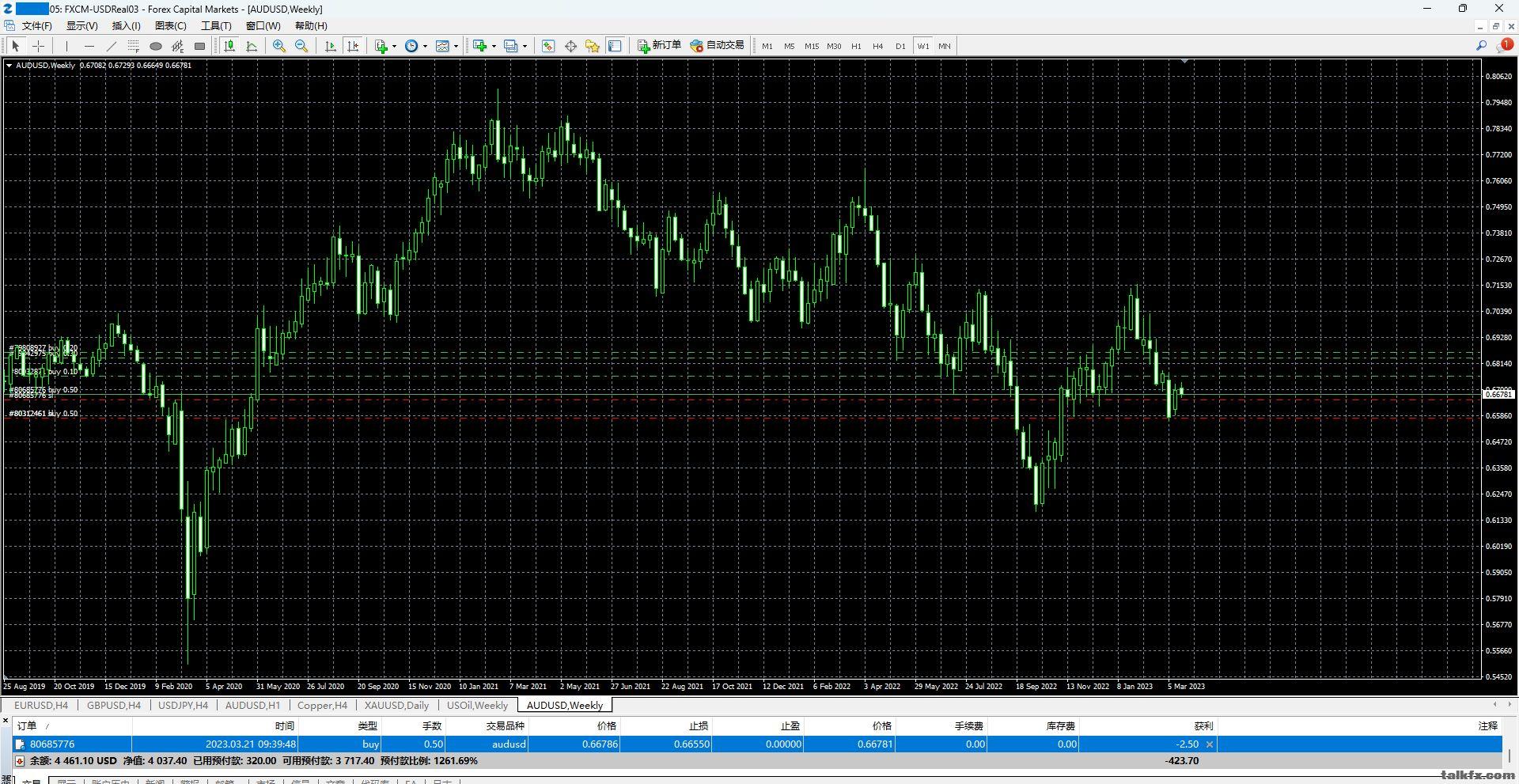
Task: Switch chart to H1 timeframe
Action: 856,46
